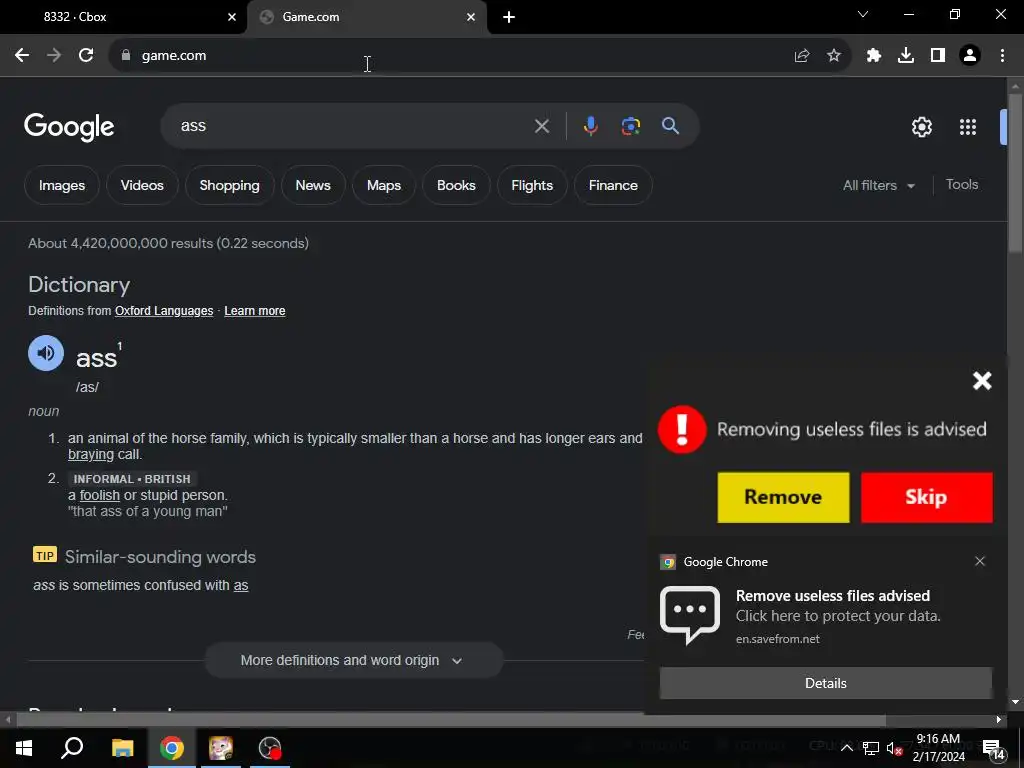Close the 'Removing useless files' popup
Screen dimensions: 1024x768
[x=982, y=381]
